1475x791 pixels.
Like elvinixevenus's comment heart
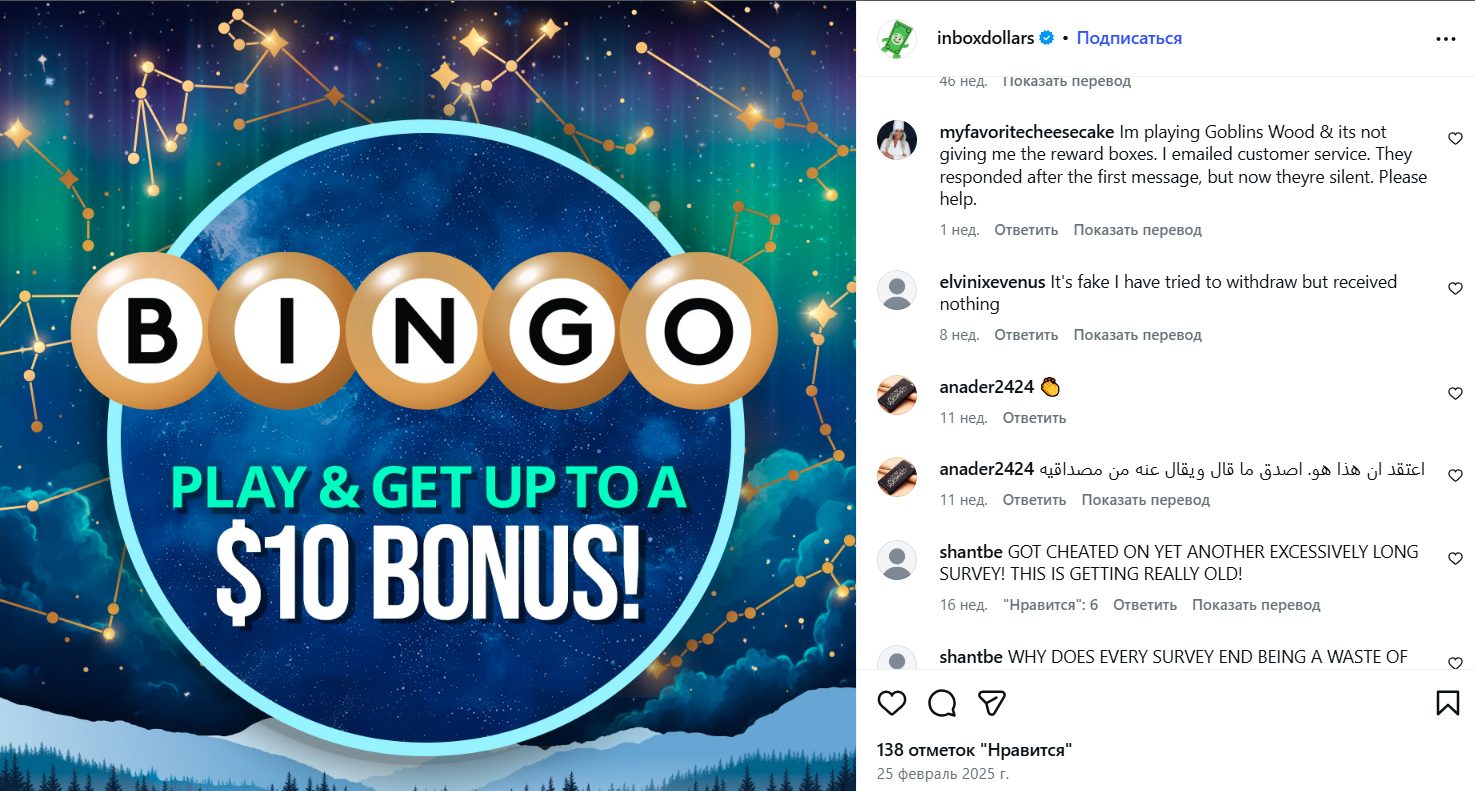pyautogui.click(x=1455, y=289)
